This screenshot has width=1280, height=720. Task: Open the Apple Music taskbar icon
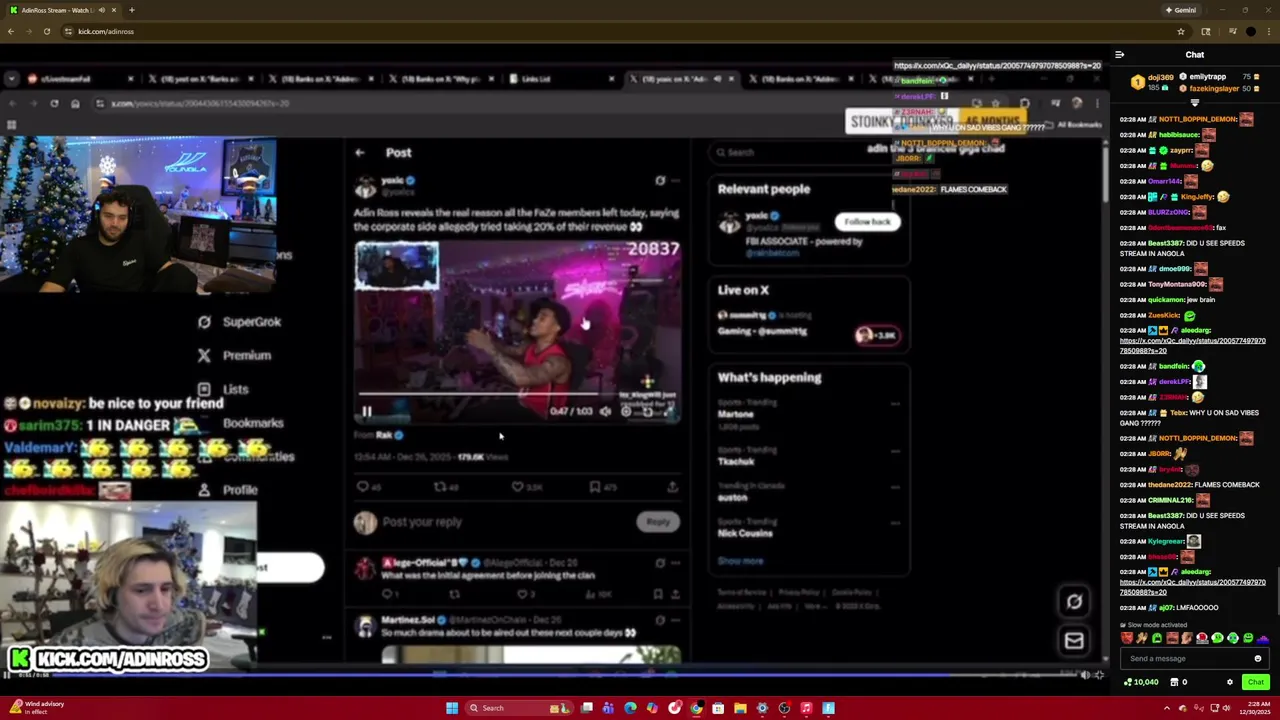806,708
